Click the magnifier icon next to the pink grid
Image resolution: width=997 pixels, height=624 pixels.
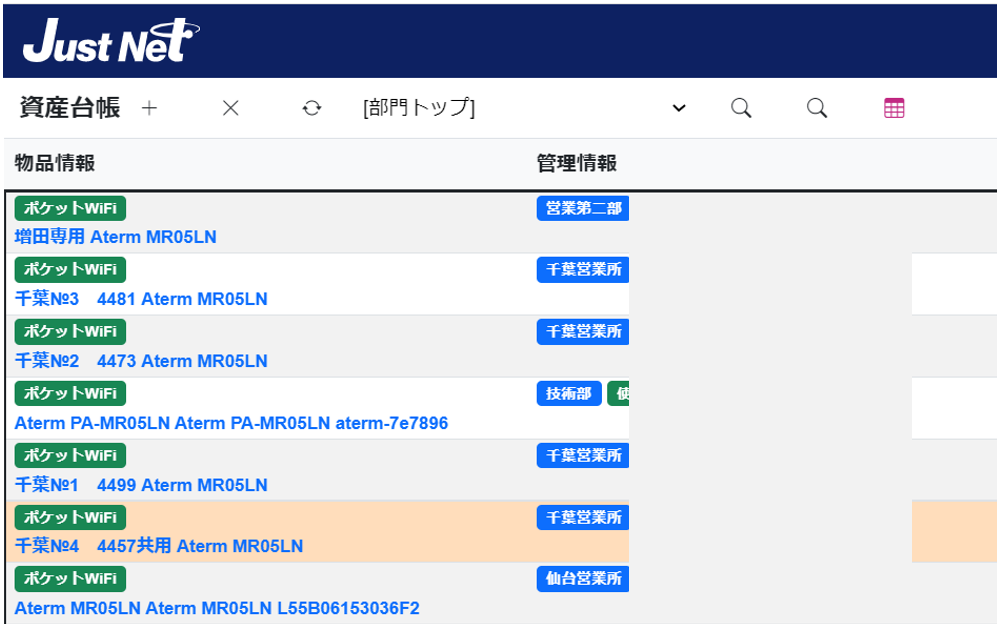click(817, 108)
